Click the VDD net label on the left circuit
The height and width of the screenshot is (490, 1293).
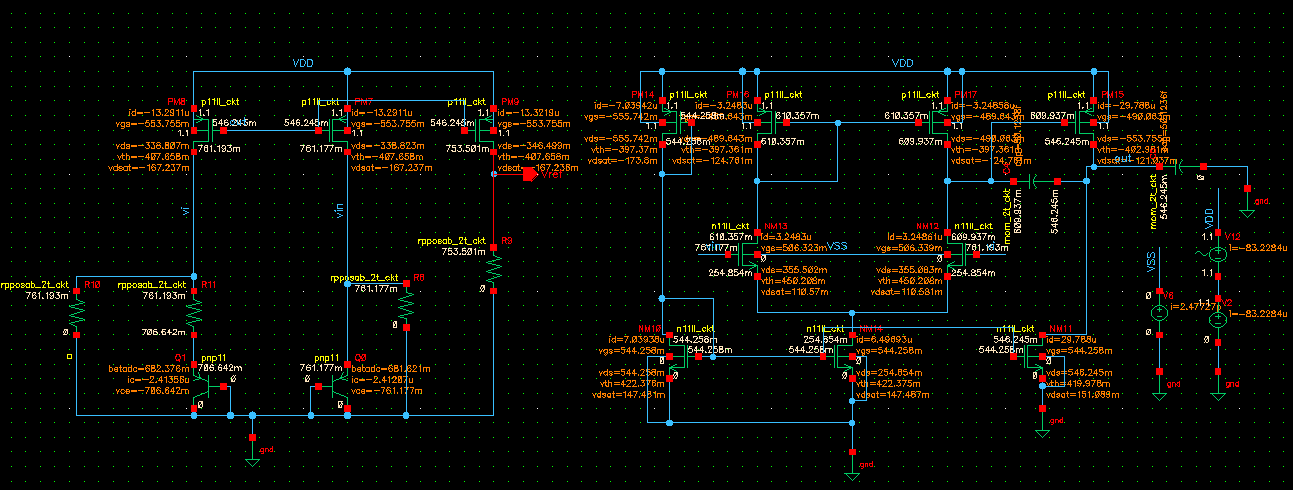coord(302,63)
